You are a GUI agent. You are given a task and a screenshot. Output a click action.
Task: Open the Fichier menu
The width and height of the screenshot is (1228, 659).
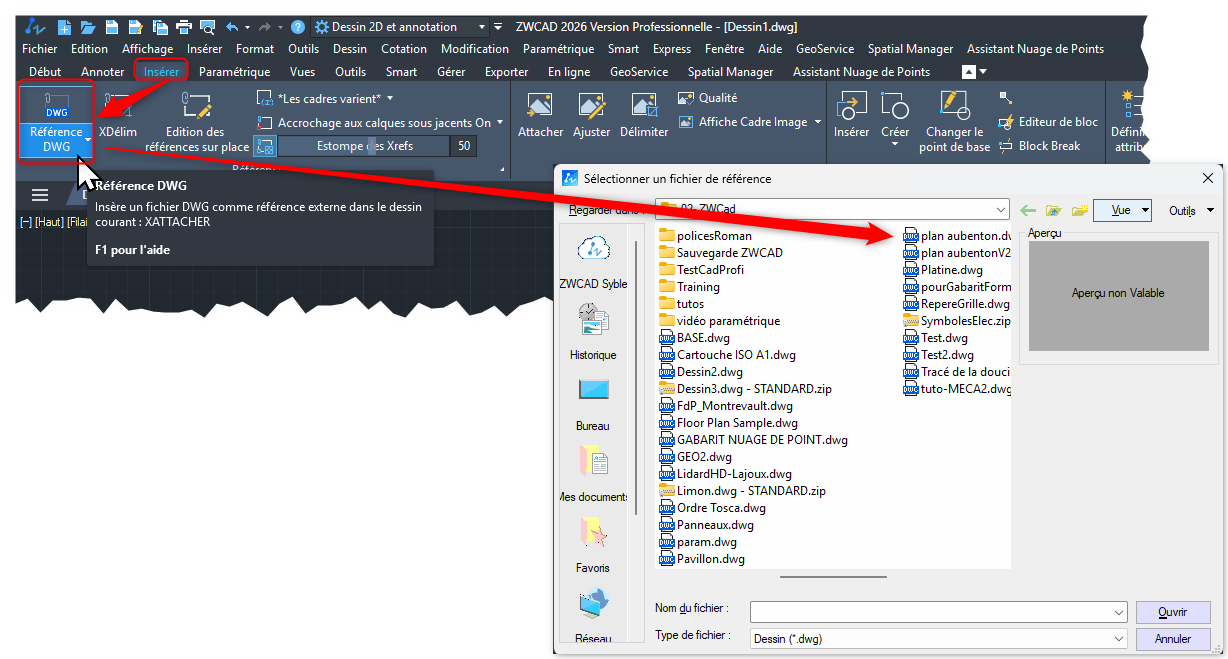click(x=39, y=48)
